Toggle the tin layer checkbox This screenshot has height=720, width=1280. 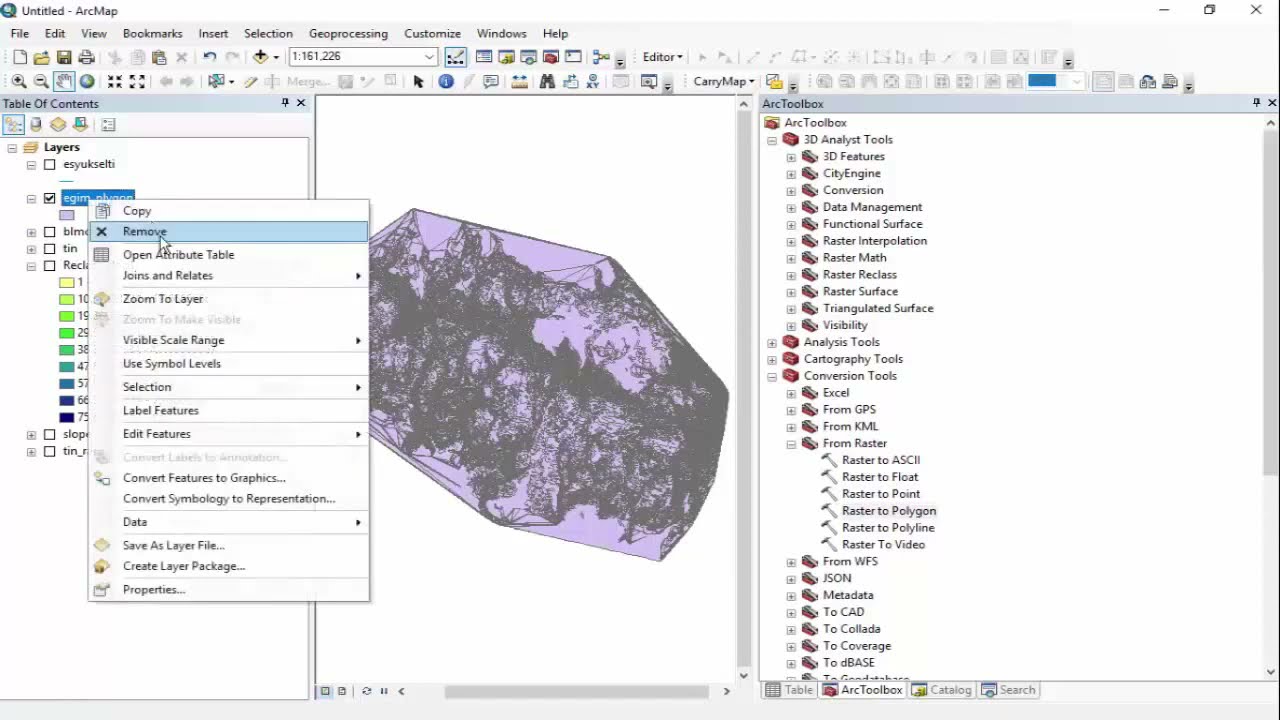coord(49,249)
